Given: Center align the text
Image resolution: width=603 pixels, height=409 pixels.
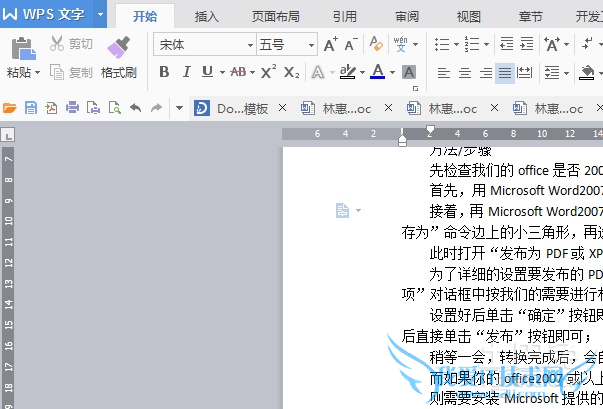Looking at the screenshot, I should (x=465, y=72).
